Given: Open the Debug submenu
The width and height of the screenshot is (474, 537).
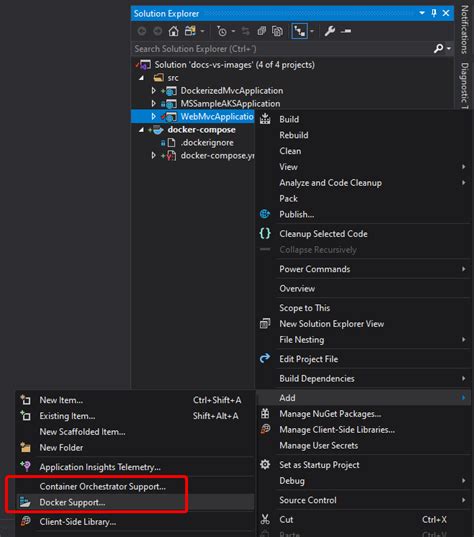Looking at the screenshot, I should (363, 480).
